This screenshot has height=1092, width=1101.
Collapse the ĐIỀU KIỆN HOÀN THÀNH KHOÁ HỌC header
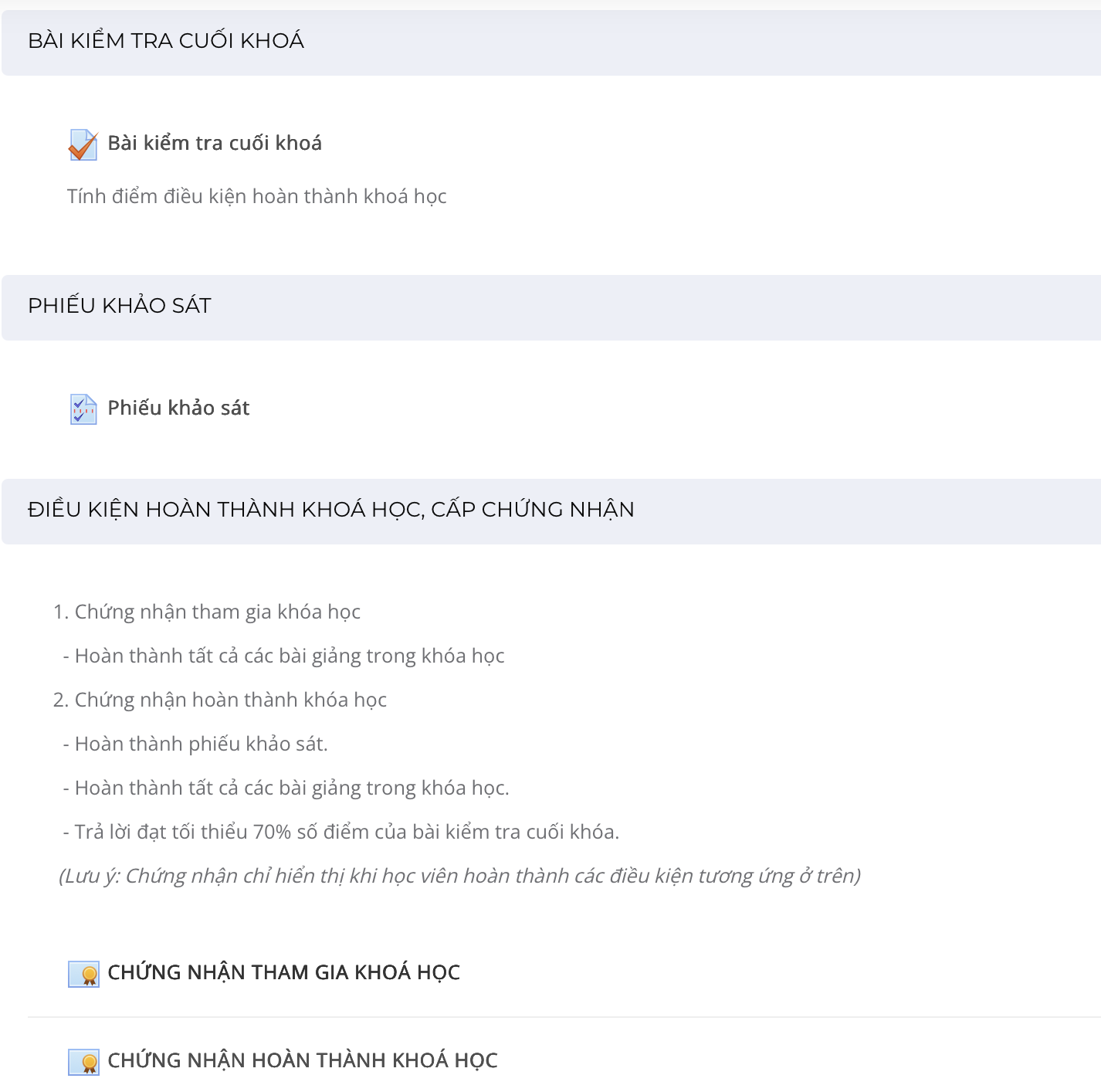(551, 510)
